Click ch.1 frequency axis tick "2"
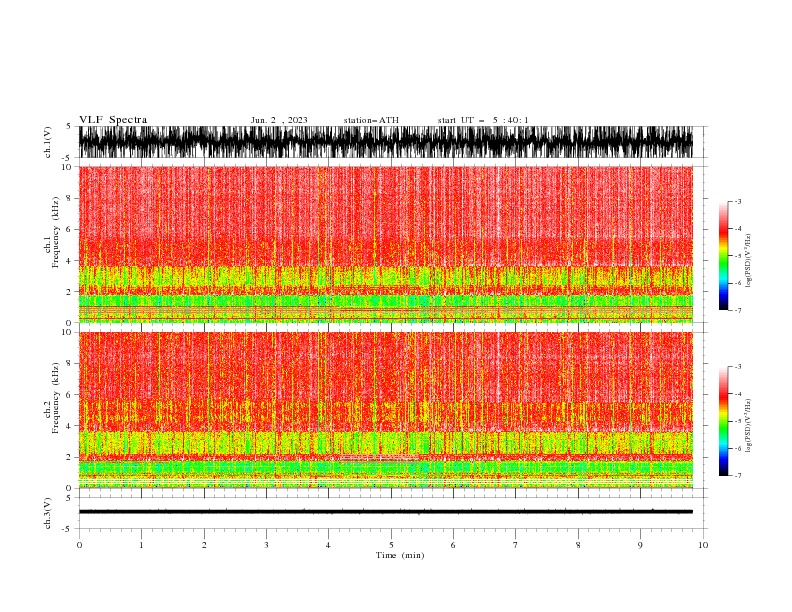This screenshot has height=612, width=792. (x=69, y=291)
